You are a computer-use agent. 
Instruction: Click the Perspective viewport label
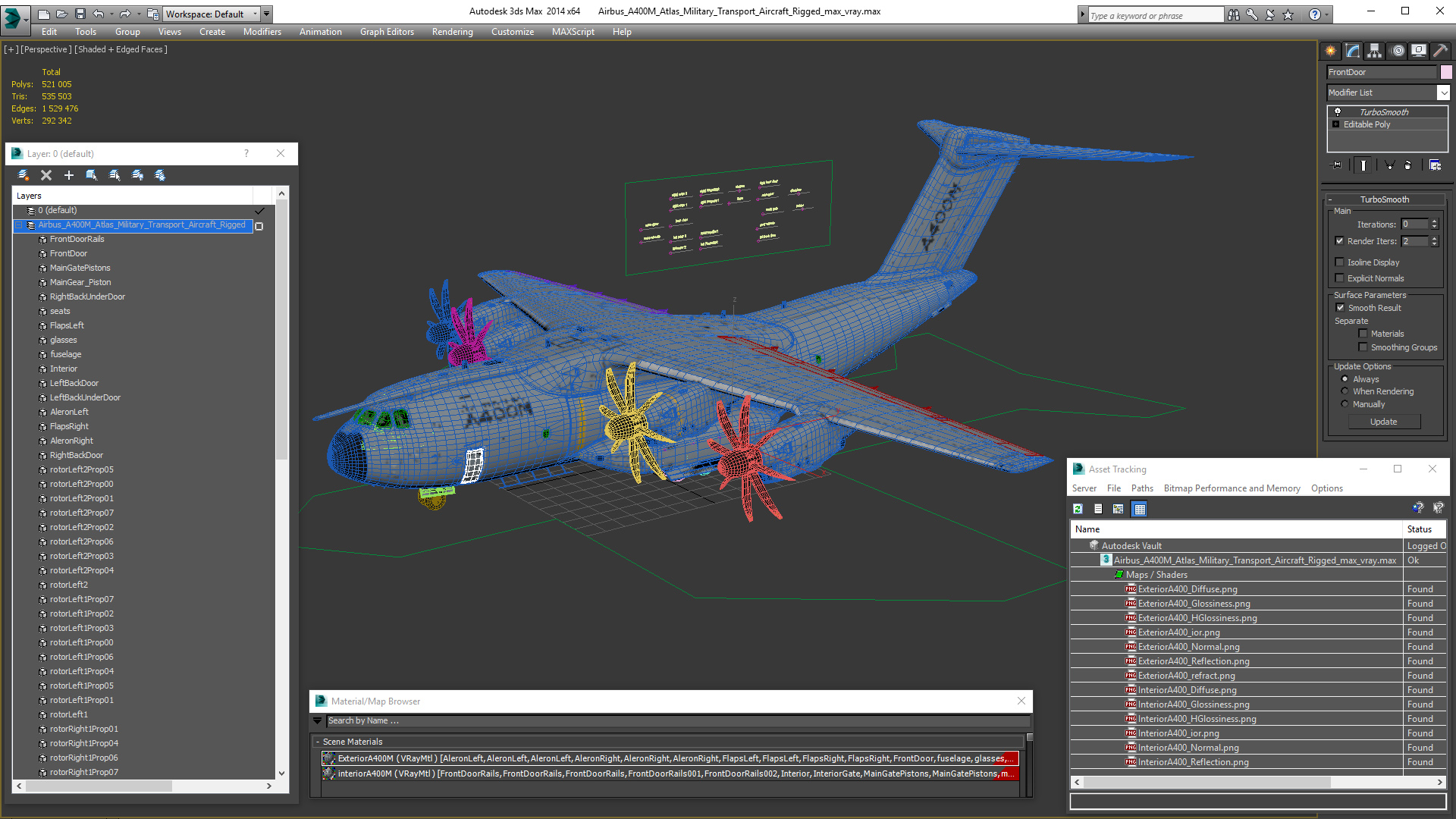click(46, 49)
